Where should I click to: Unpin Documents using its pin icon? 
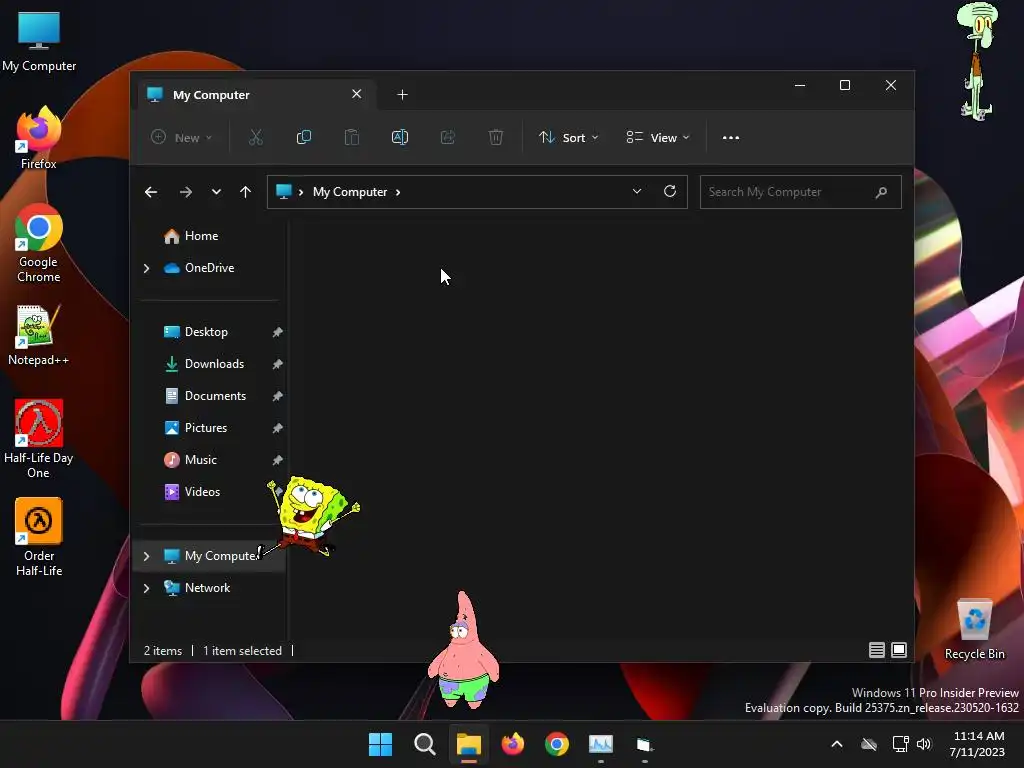278,396
